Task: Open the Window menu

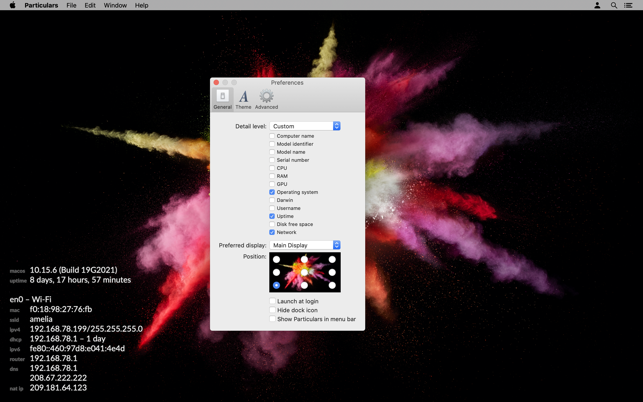Action: point(115,5)
